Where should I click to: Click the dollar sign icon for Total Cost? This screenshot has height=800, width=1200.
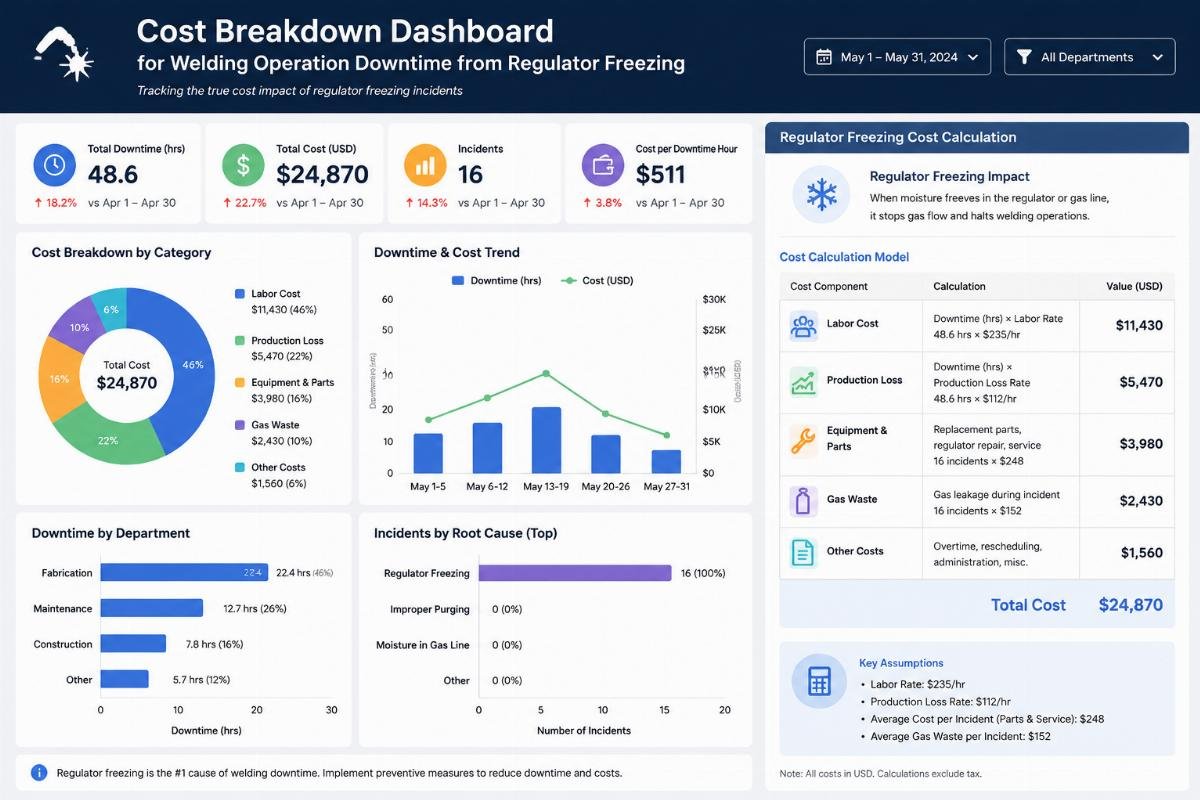[x=243, y=165]
